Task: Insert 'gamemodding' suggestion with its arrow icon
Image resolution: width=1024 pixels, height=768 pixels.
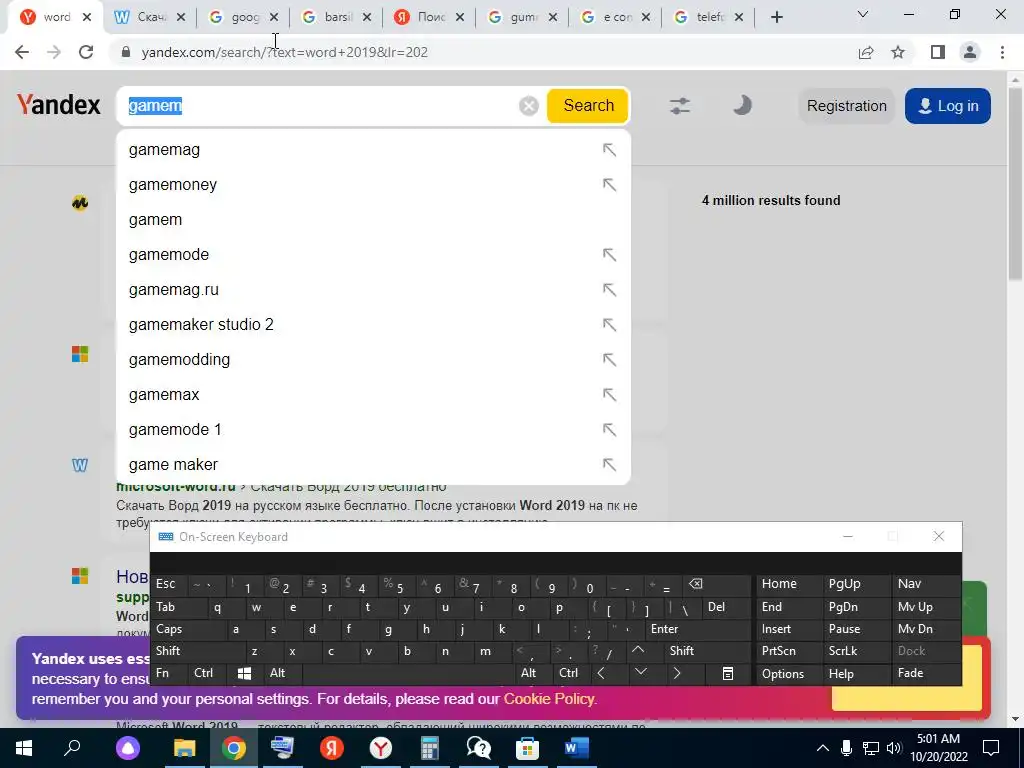Action: (609, 360)
